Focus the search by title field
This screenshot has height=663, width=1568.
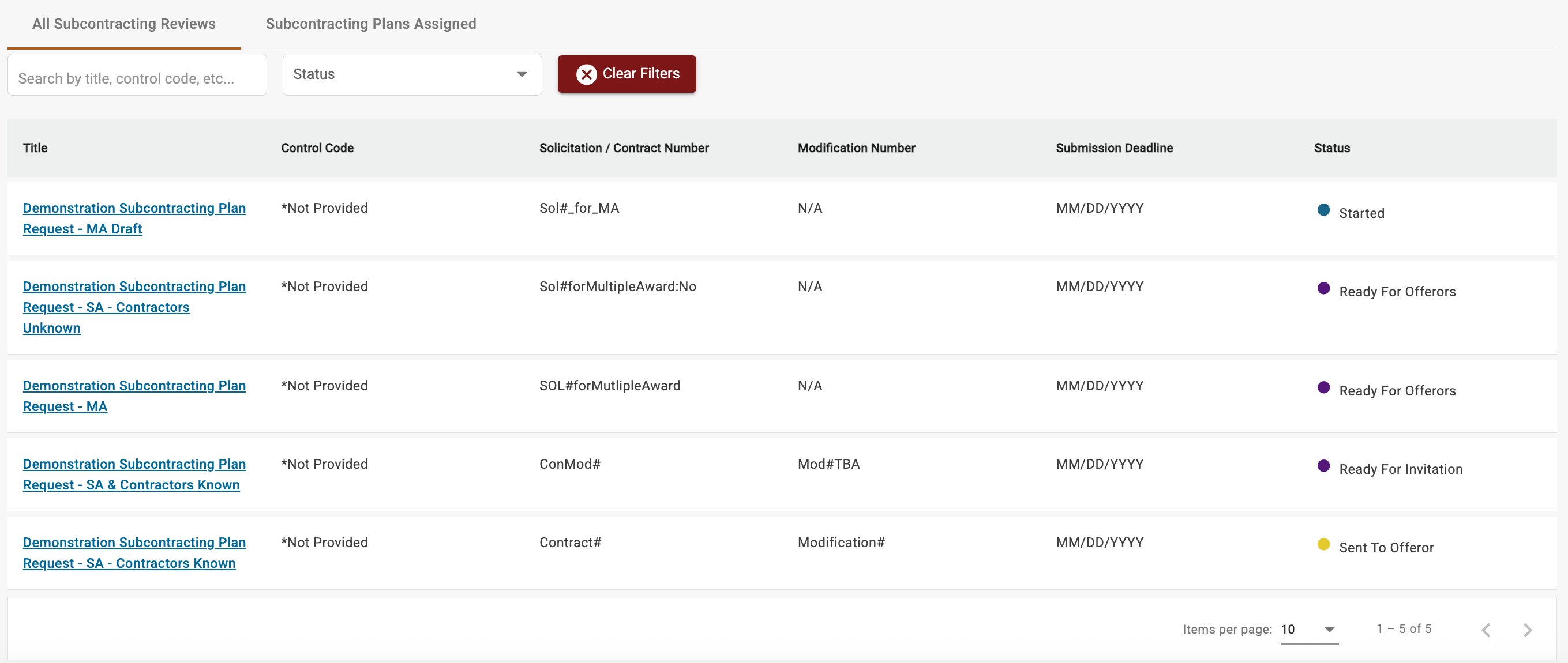[x=137, y=78]
